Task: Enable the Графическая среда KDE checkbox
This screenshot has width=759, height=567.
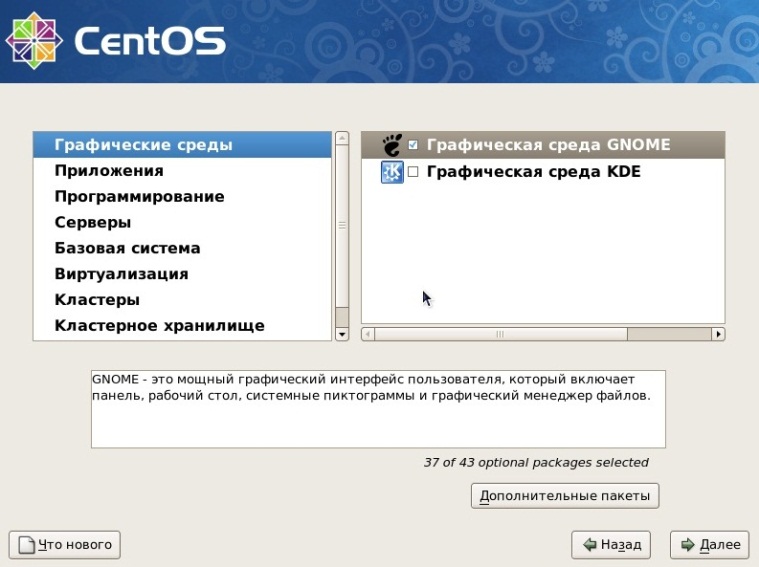Action: pos(413,172)
